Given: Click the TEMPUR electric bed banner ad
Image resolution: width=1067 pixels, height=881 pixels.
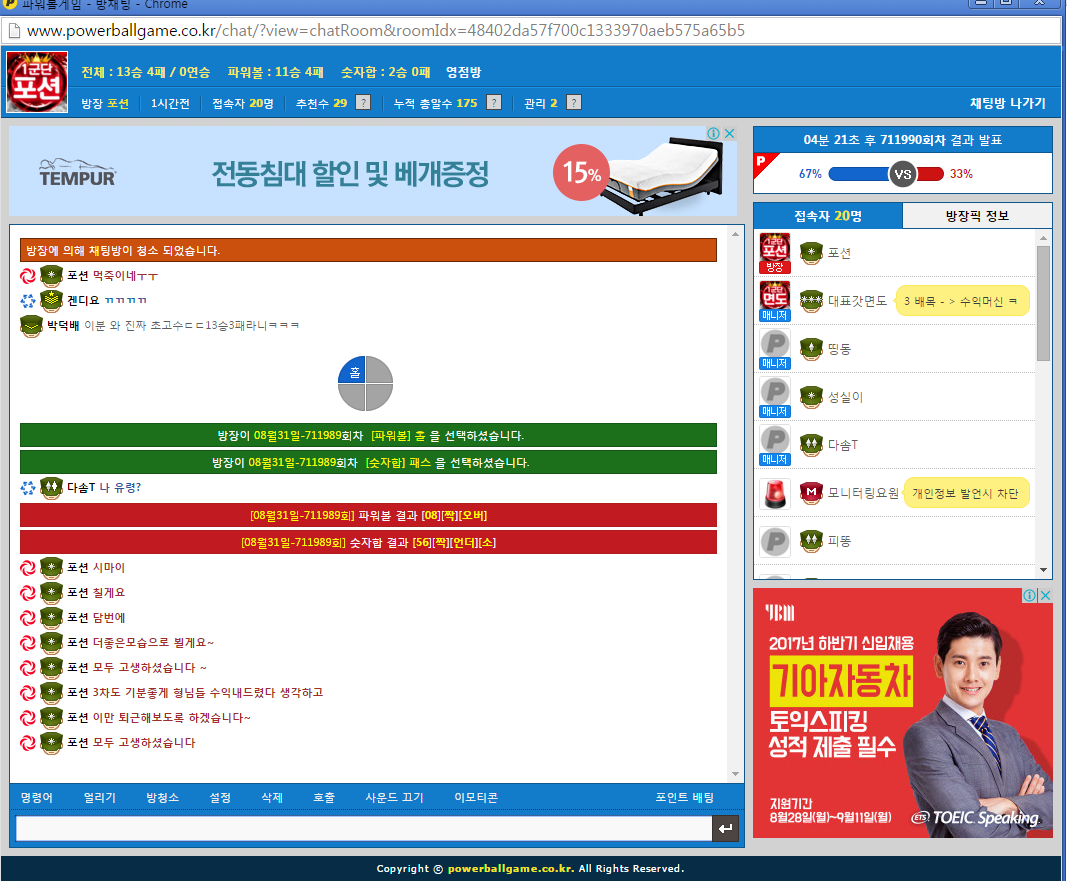Looking at the screenshot, I should [372, 172].
